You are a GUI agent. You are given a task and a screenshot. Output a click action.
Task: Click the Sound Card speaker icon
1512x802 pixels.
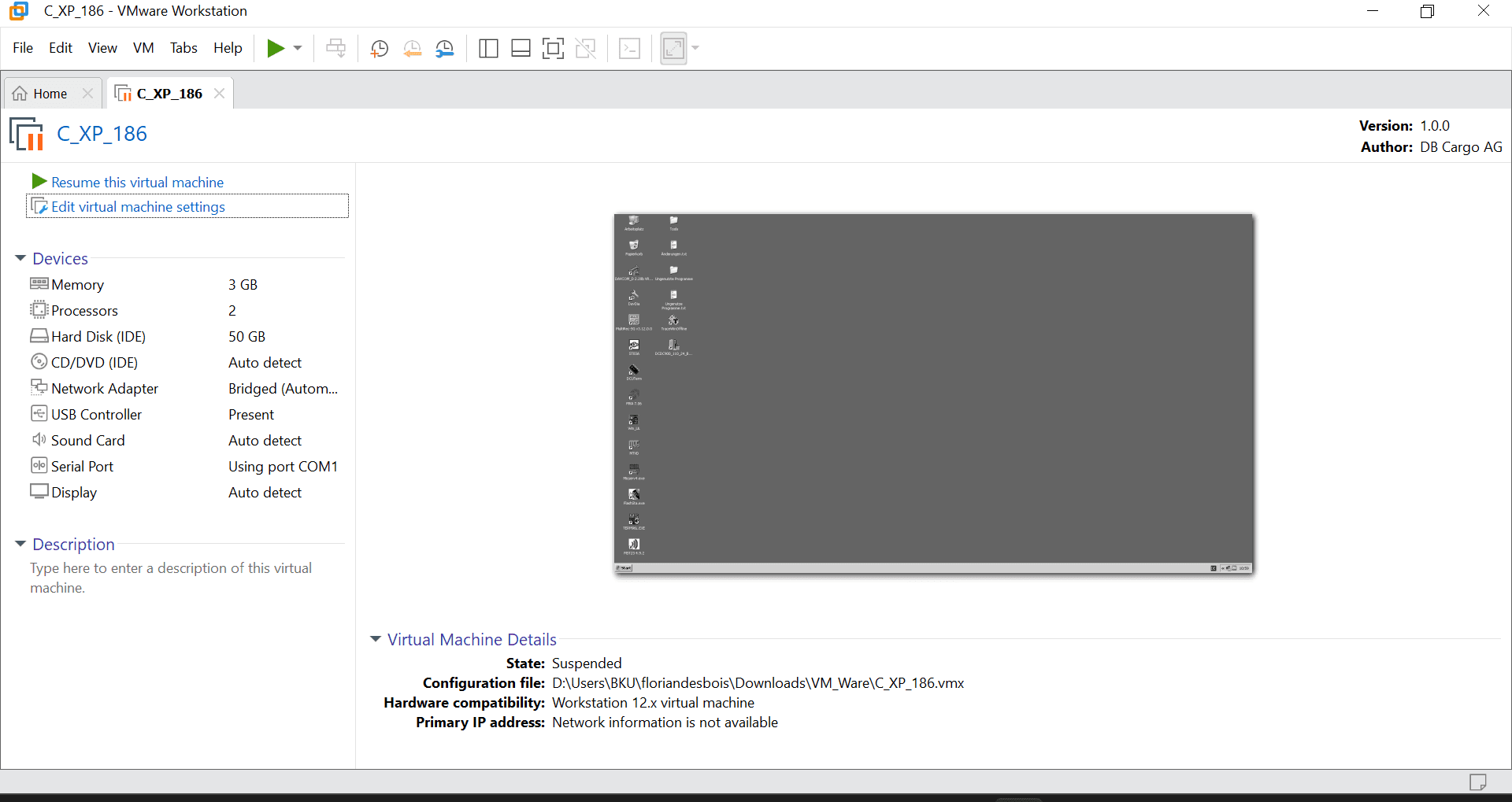click(39, 439)
